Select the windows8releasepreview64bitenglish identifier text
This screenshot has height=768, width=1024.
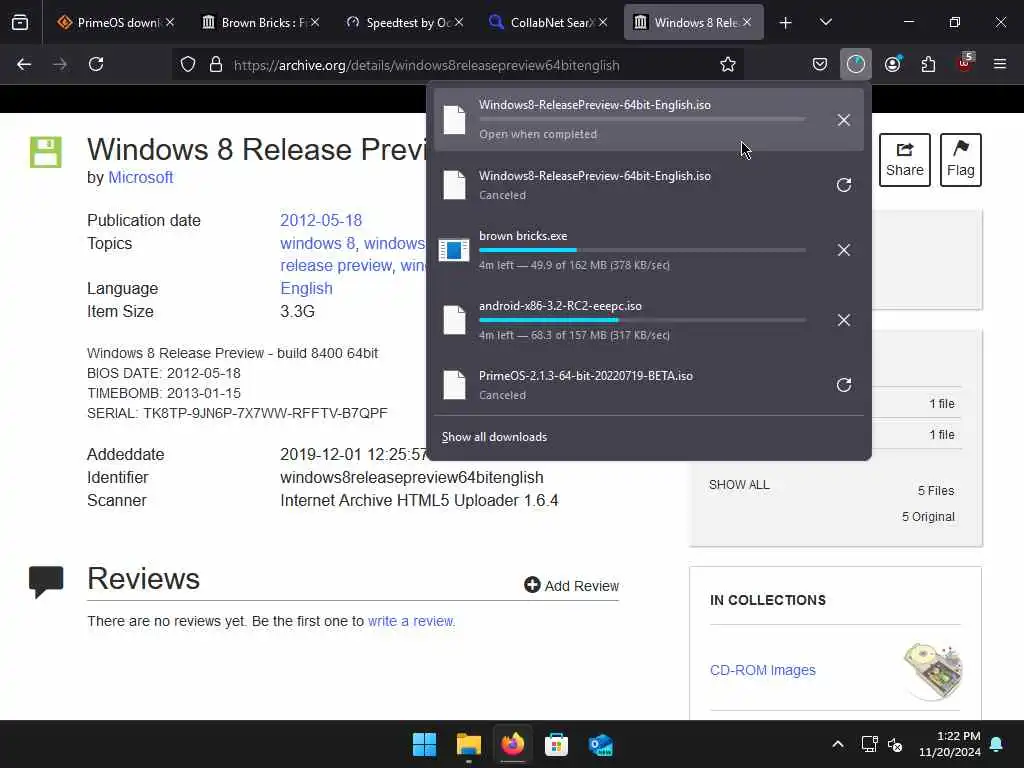pos(411,477)
